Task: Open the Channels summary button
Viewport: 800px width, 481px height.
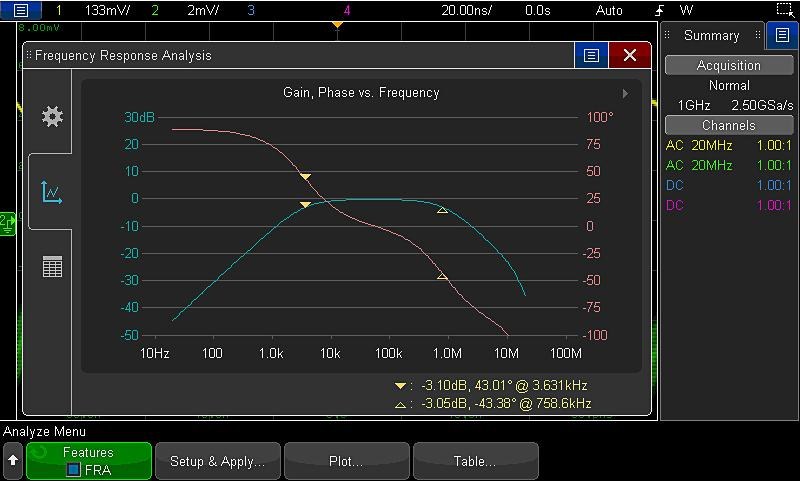Action: [729, 125]
